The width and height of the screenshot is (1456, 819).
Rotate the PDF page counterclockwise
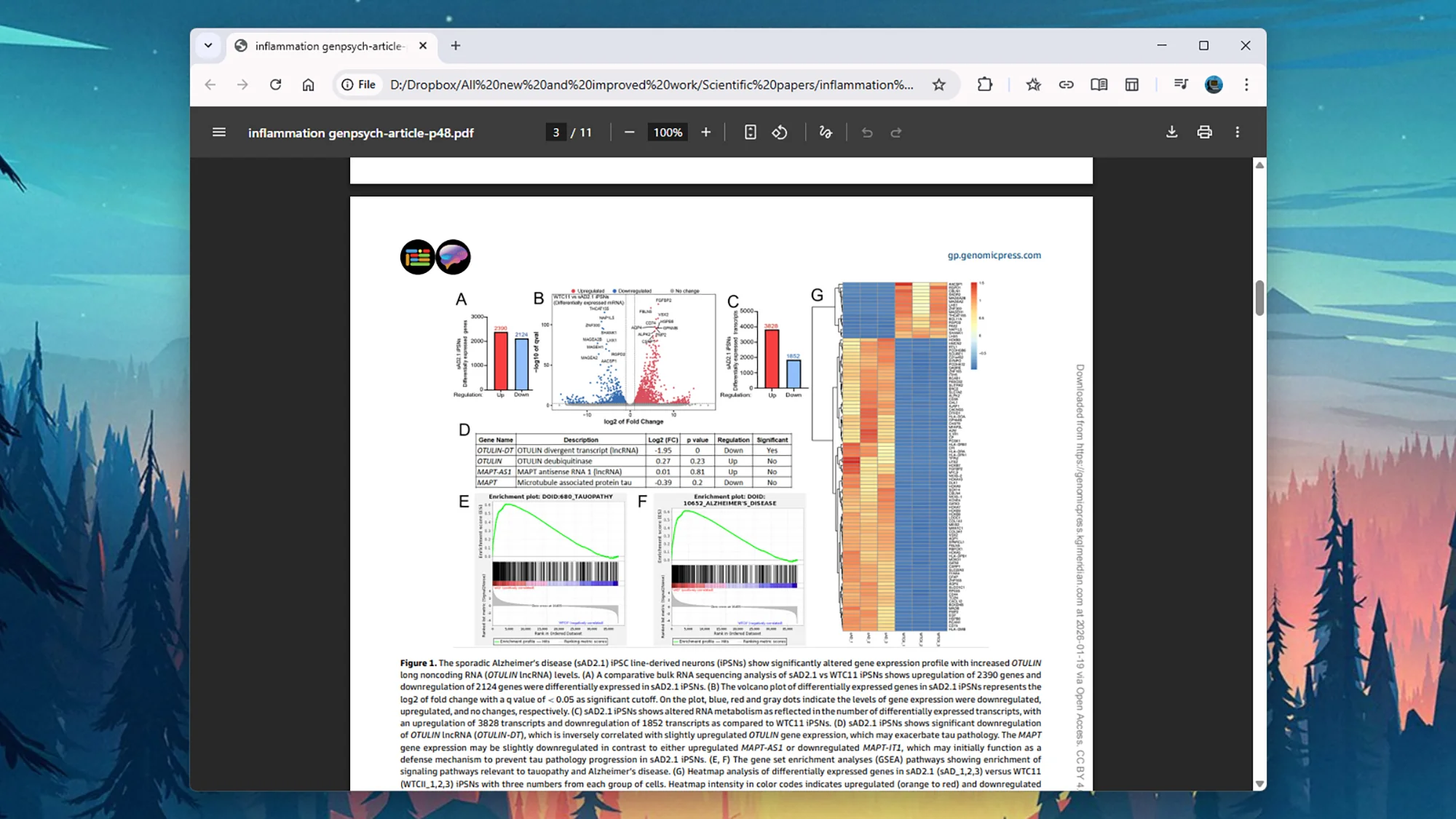coord(779,132)
